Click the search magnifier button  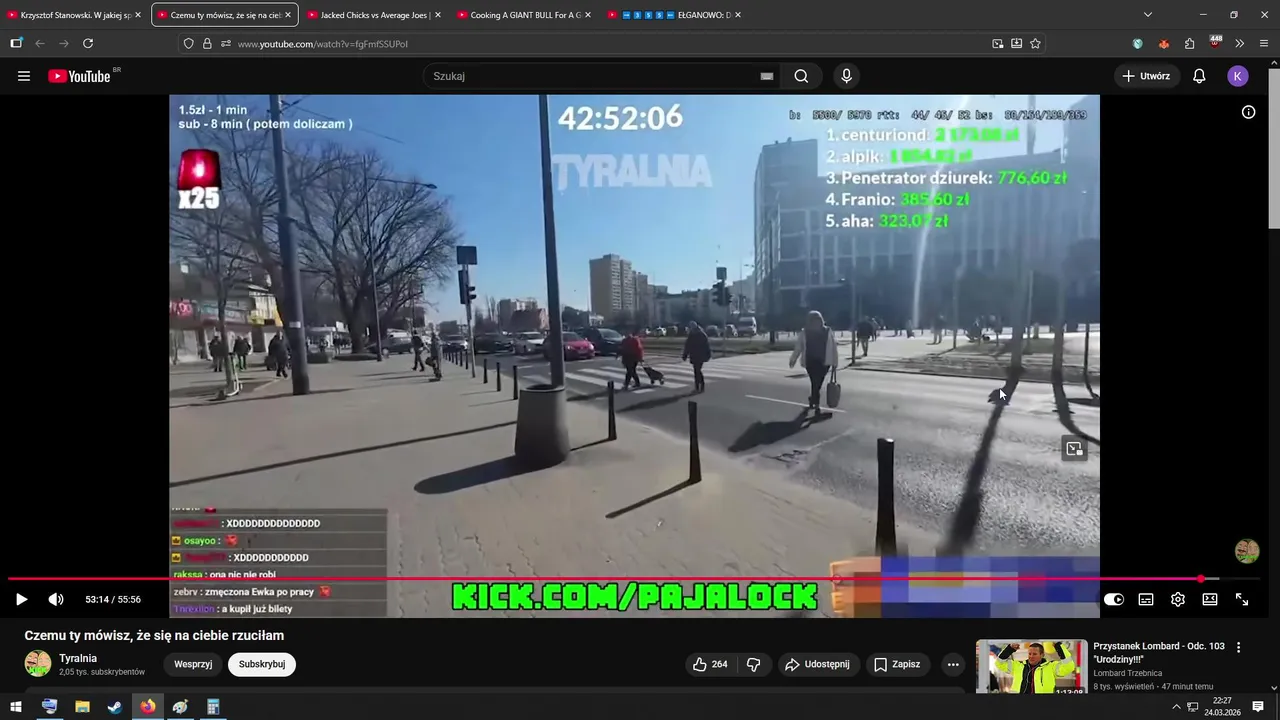point(801,76)
